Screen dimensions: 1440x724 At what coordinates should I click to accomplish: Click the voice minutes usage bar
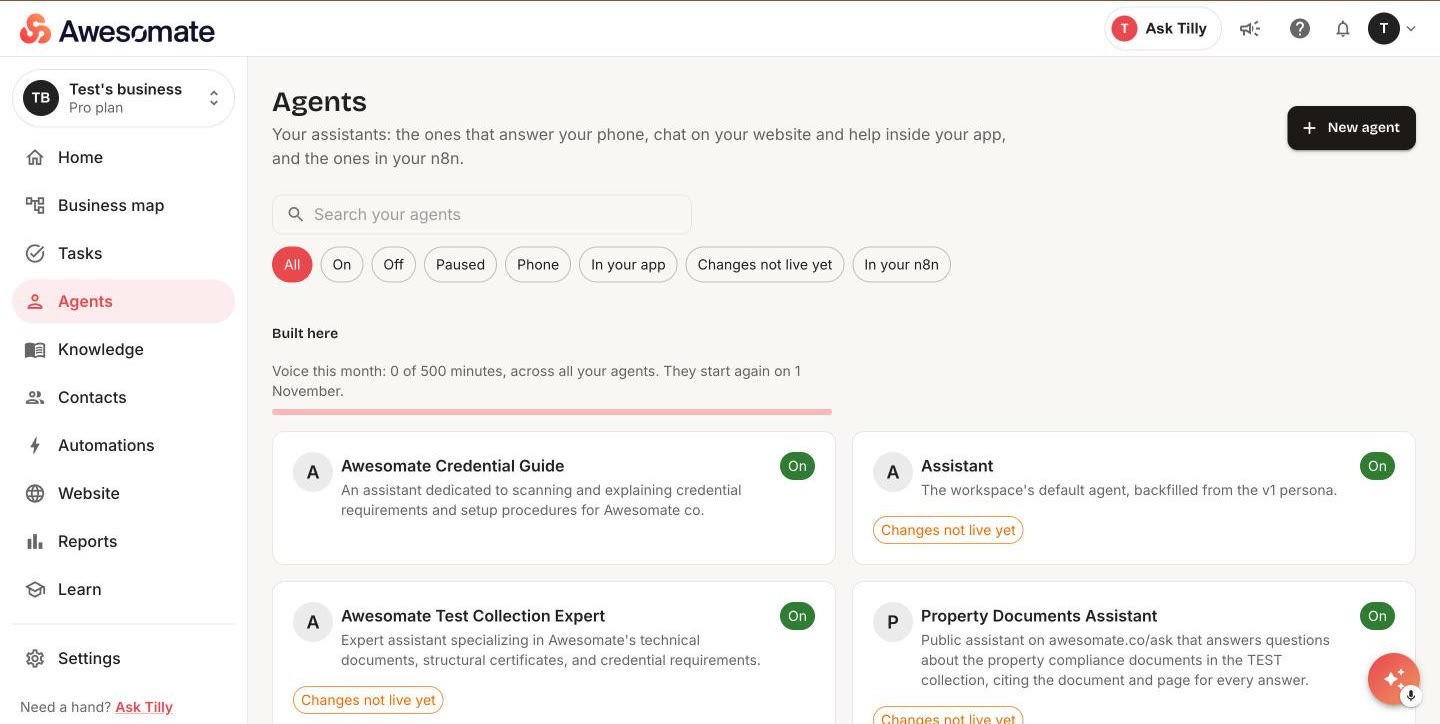click(x=552, y=411)
